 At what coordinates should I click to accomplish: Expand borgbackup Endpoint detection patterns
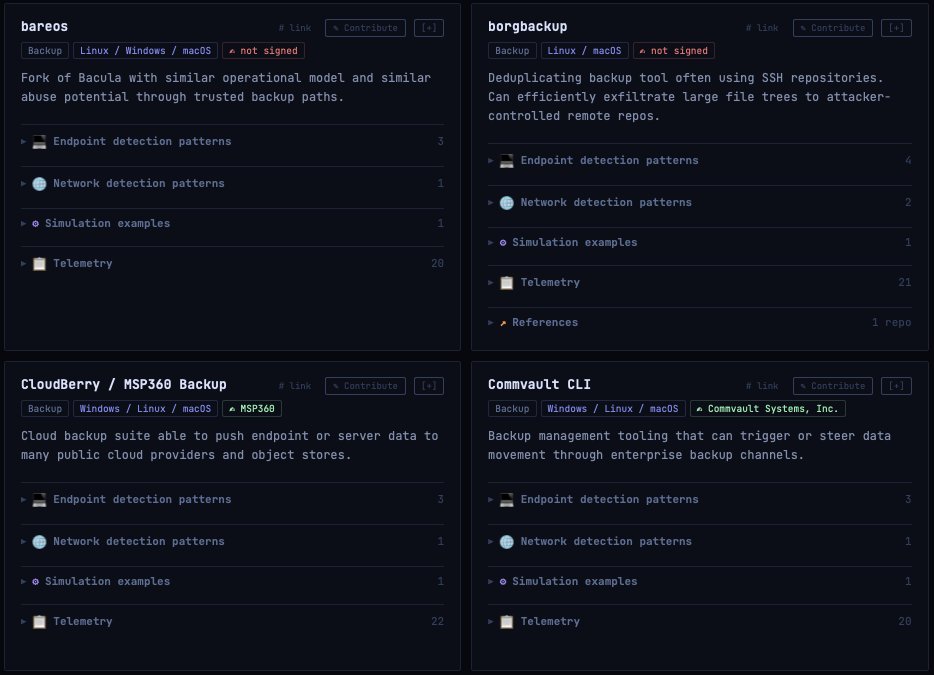[699, 161]
